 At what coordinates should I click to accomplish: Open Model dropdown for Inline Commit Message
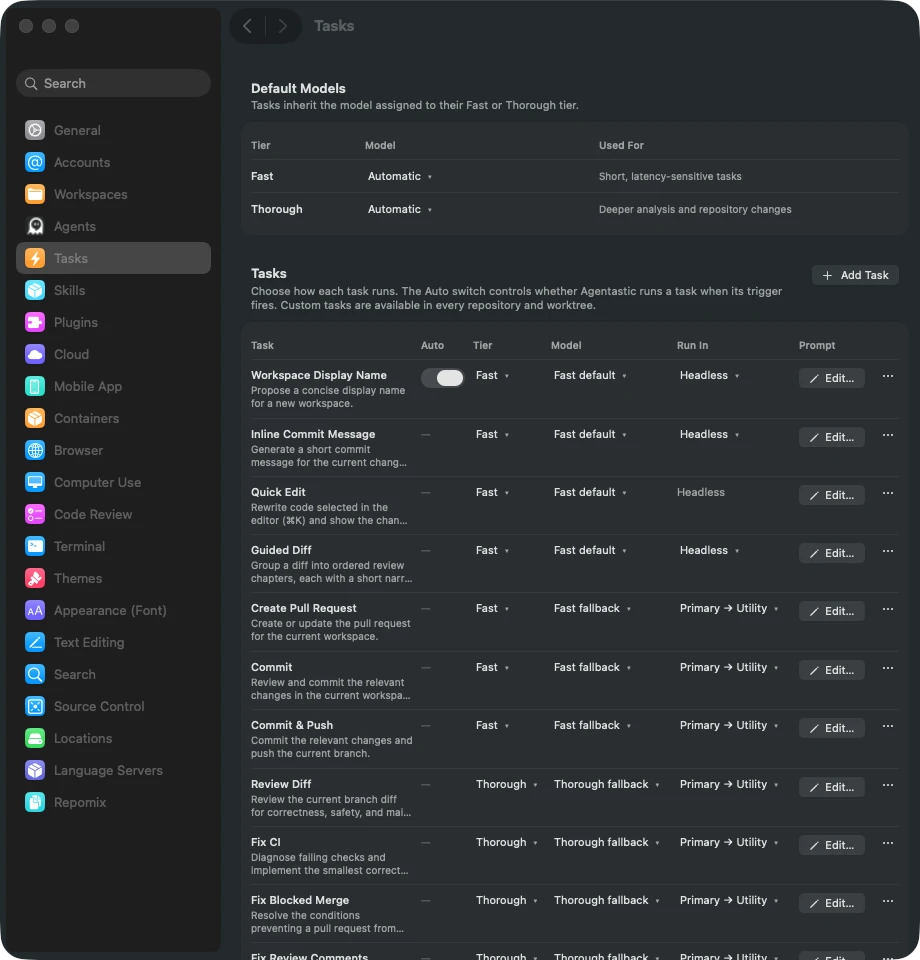click(590, 434)
